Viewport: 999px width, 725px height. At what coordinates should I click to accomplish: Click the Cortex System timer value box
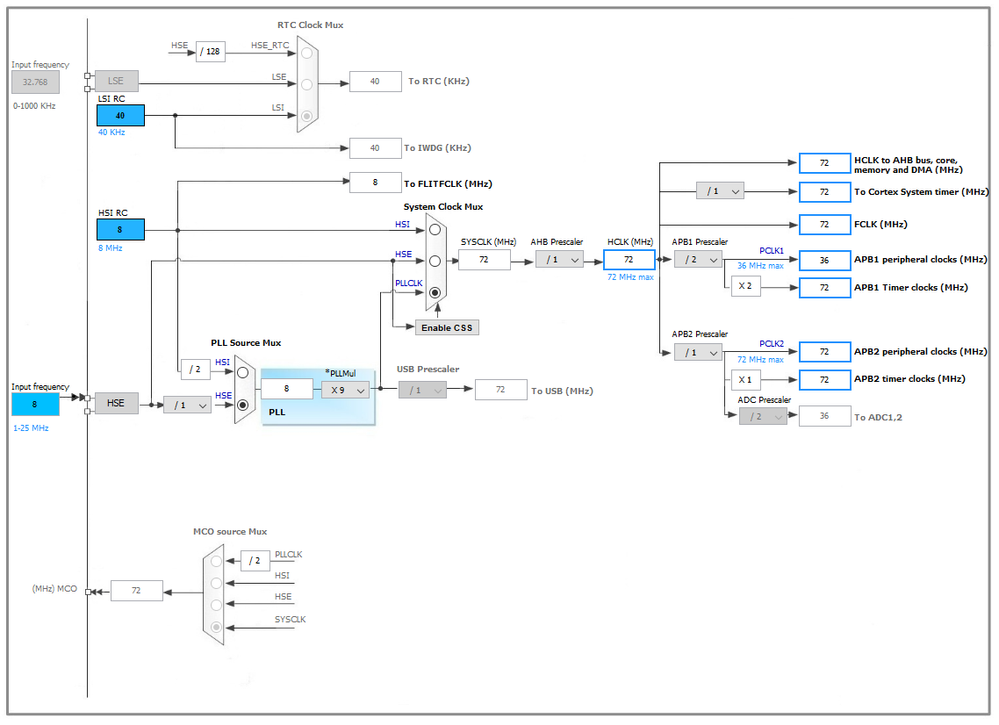825,192
